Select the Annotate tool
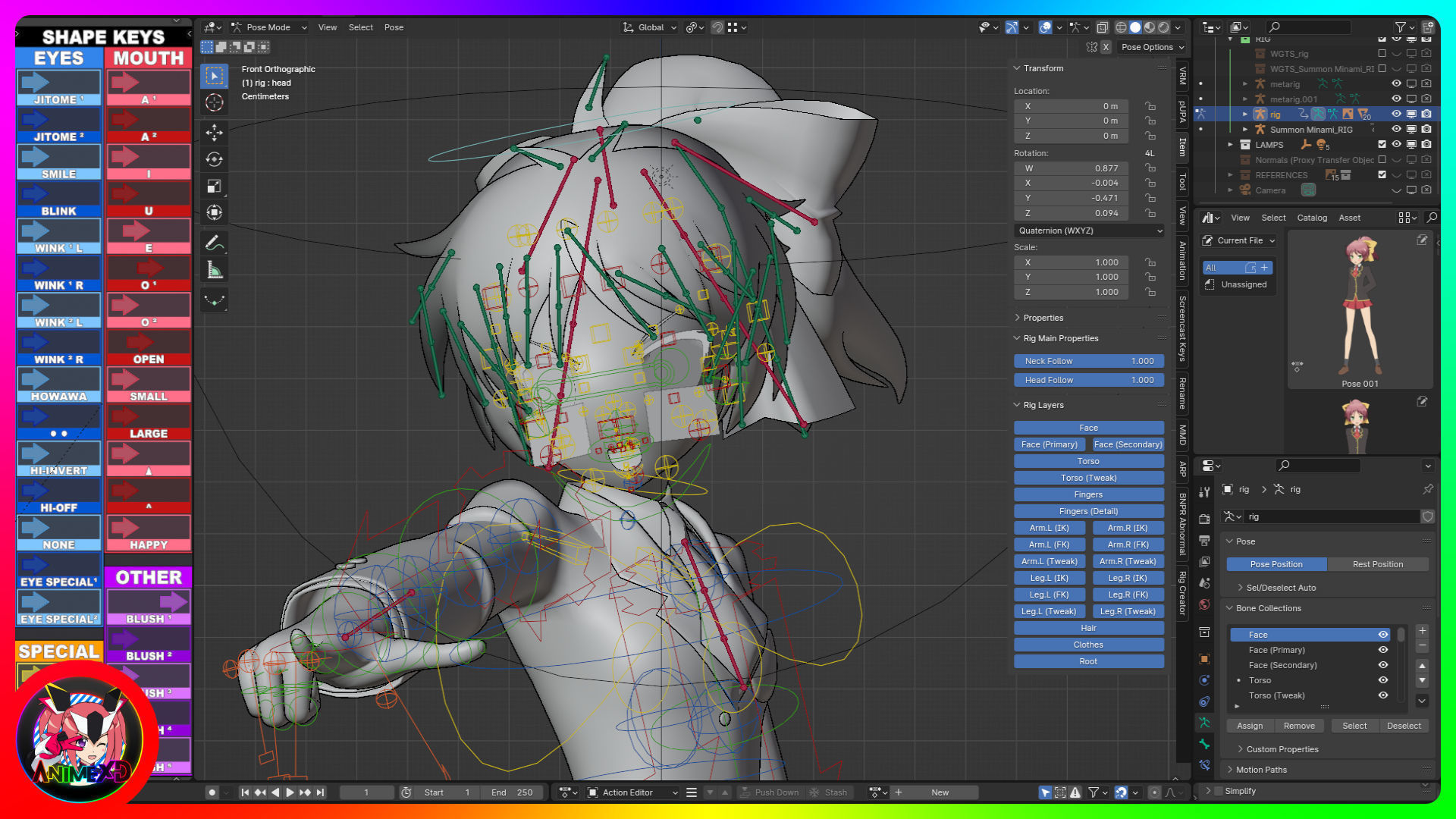The width and height of the screenshot is (1456, 819). click(215, 243)
